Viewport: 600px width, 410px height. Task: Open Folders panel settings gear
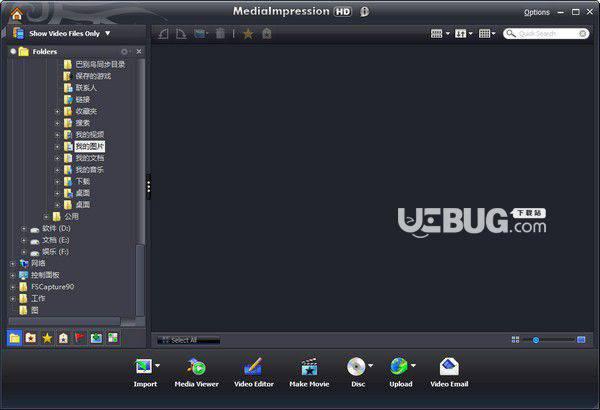click(124, 52)
